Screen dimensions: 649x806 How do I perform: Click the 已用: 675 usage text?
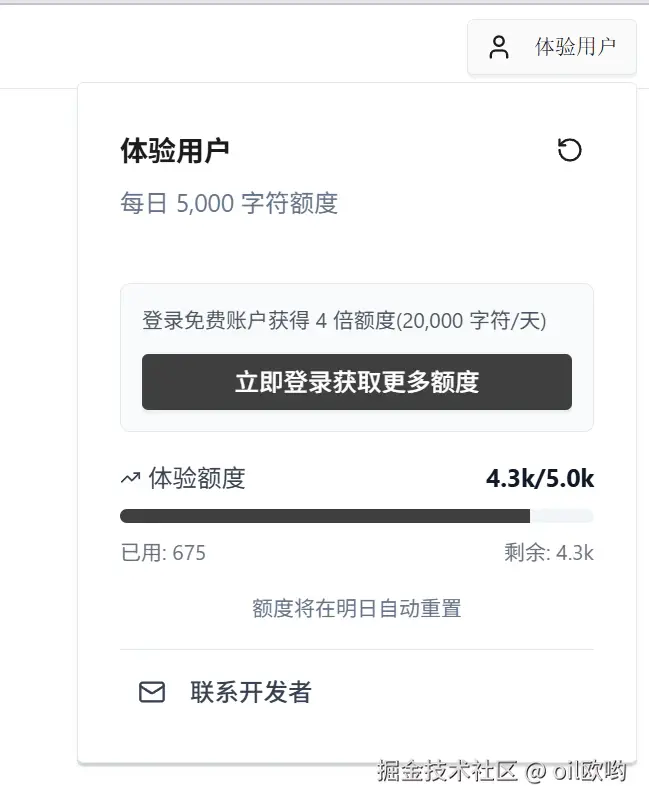click(163, 553)
